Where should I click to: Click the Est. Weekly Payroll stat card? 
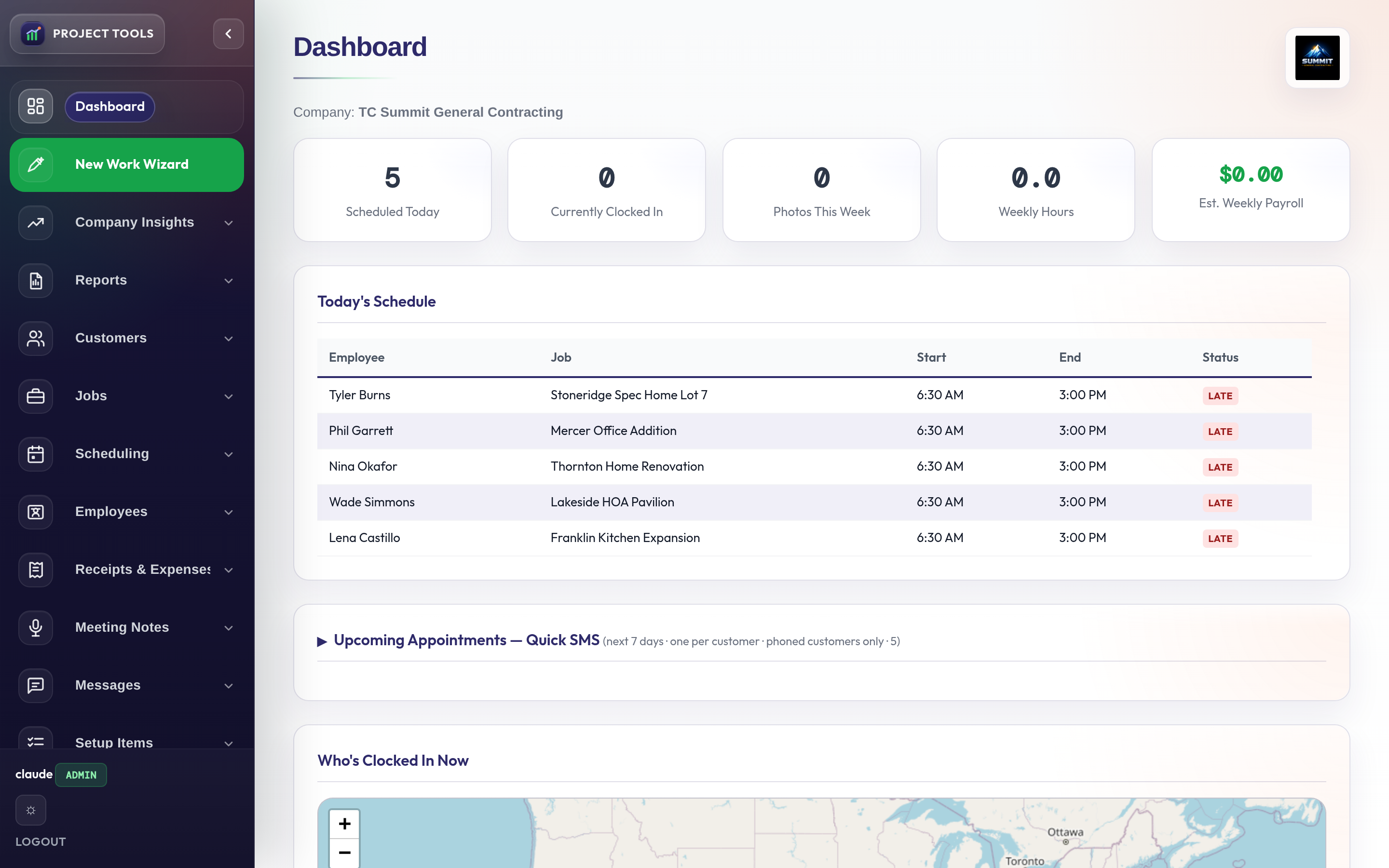[x=1251, y=190]
